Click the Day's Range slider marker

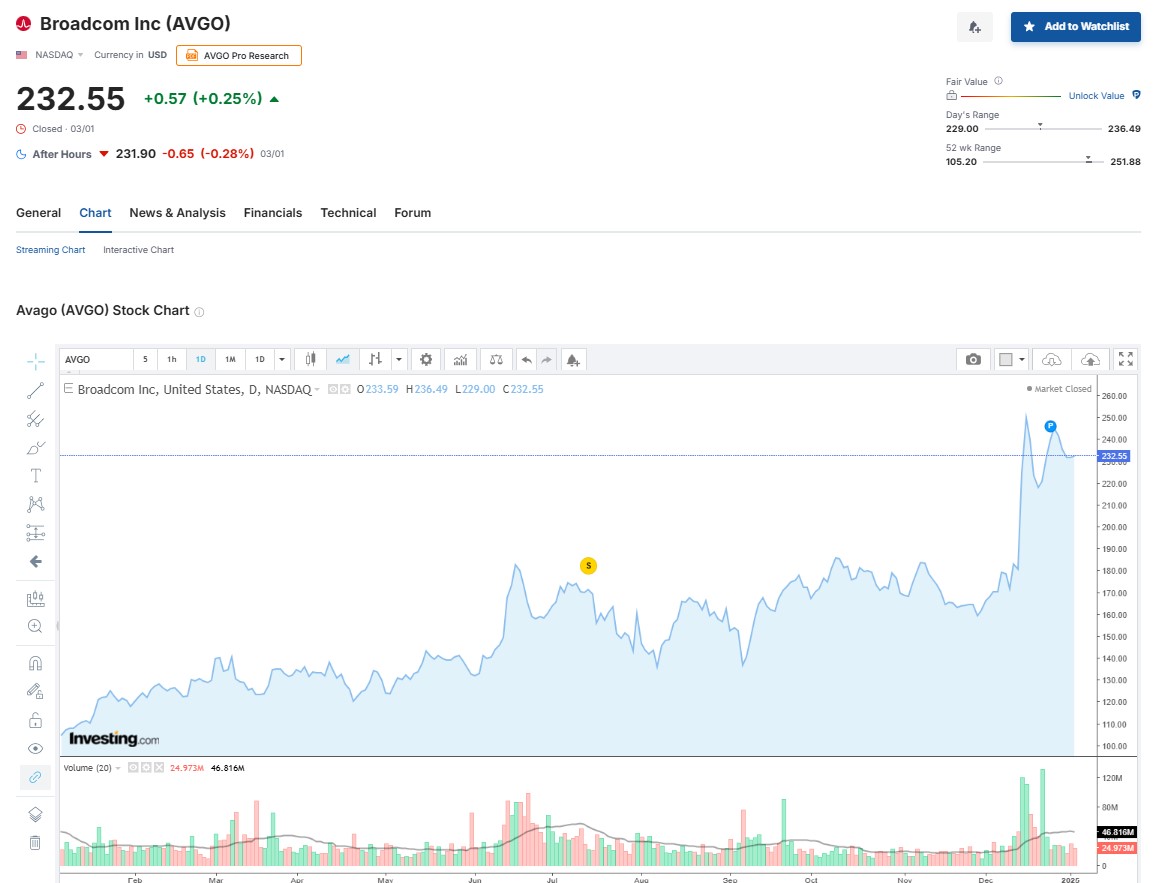[x=1040, y=126]
